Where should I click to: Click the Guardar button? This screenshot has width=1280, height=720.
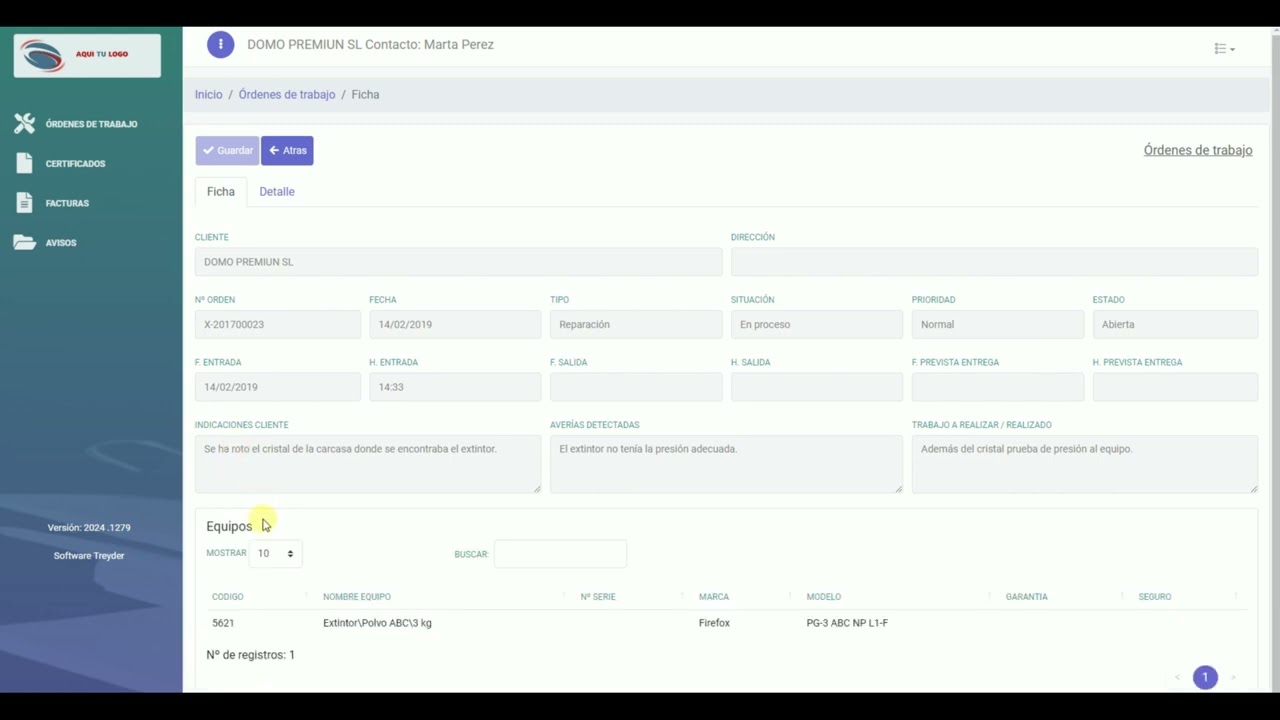coord(227,150)
